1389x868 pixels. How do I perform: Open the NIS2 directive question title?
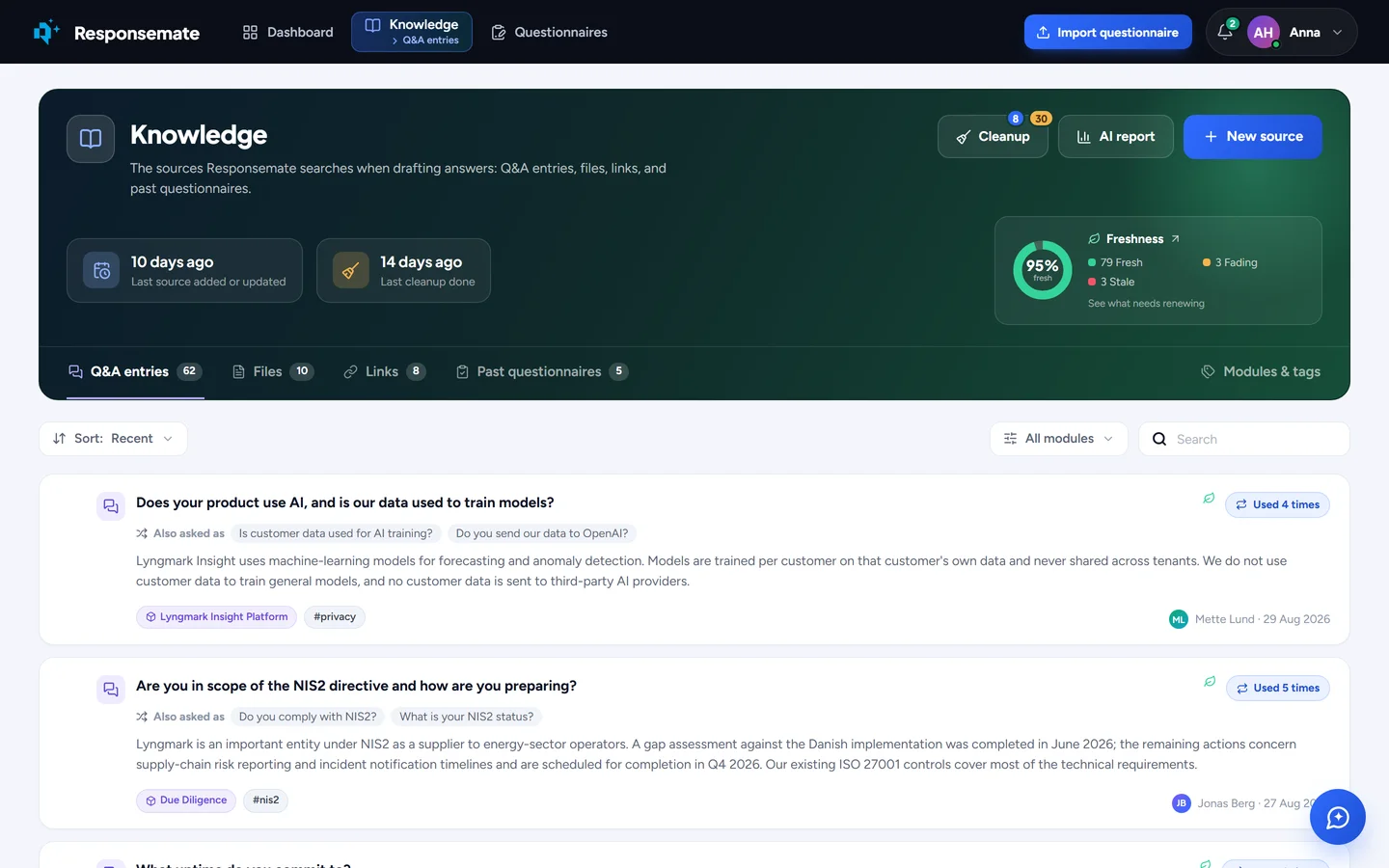(x=357, y=686)
